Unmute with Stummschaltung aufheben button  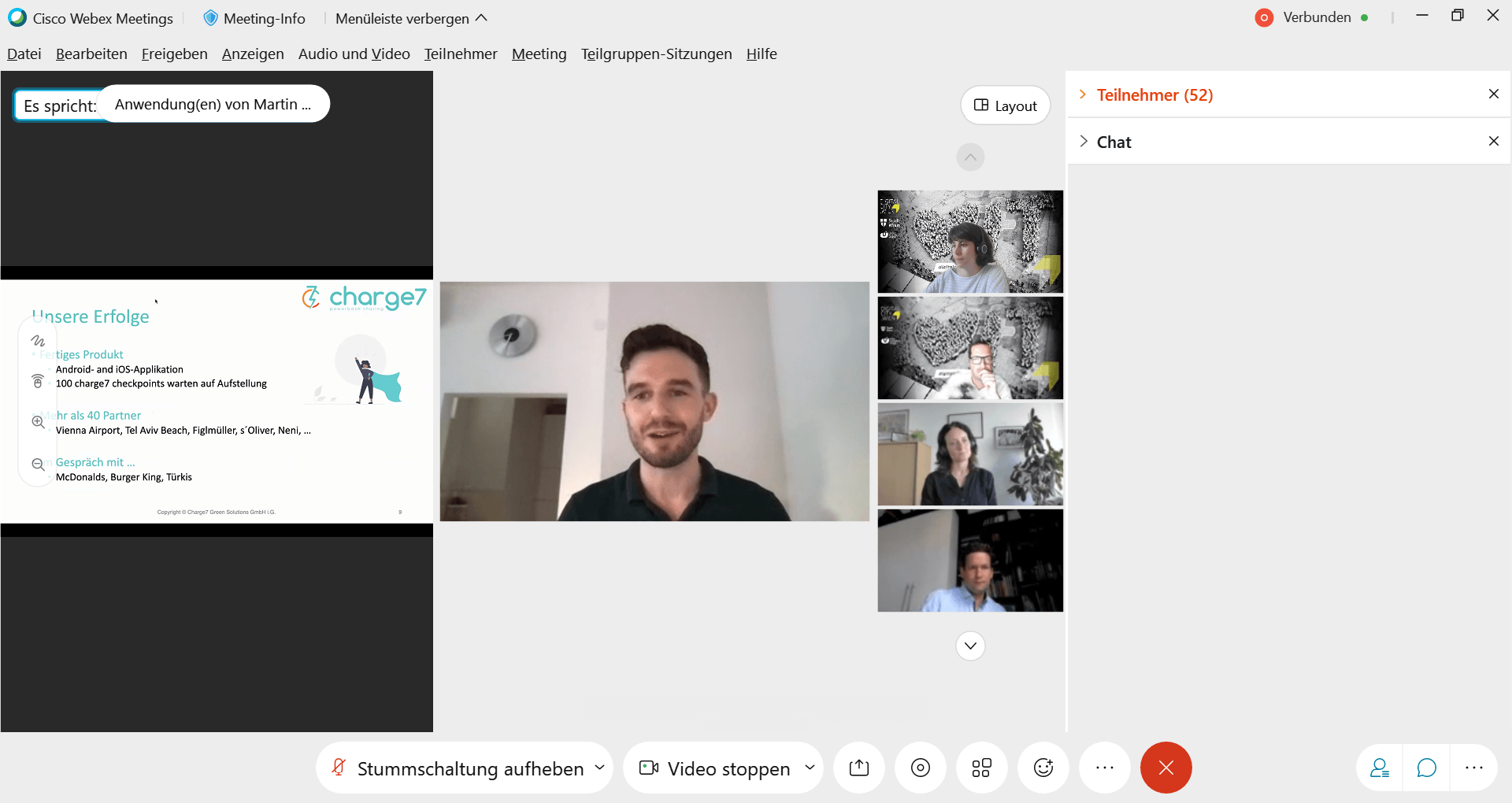458,768
